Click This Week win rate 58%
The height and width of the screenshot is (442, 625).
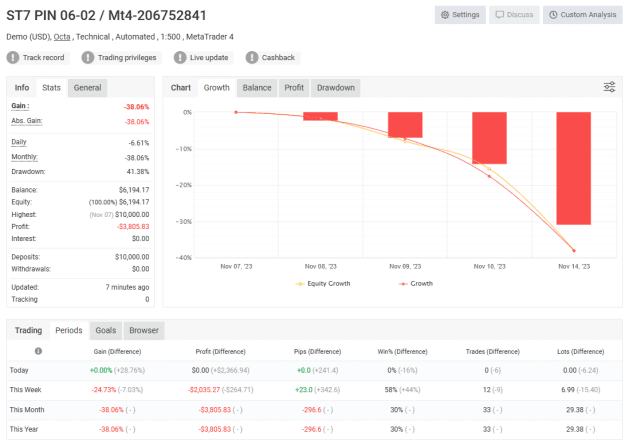click(391, 390)
